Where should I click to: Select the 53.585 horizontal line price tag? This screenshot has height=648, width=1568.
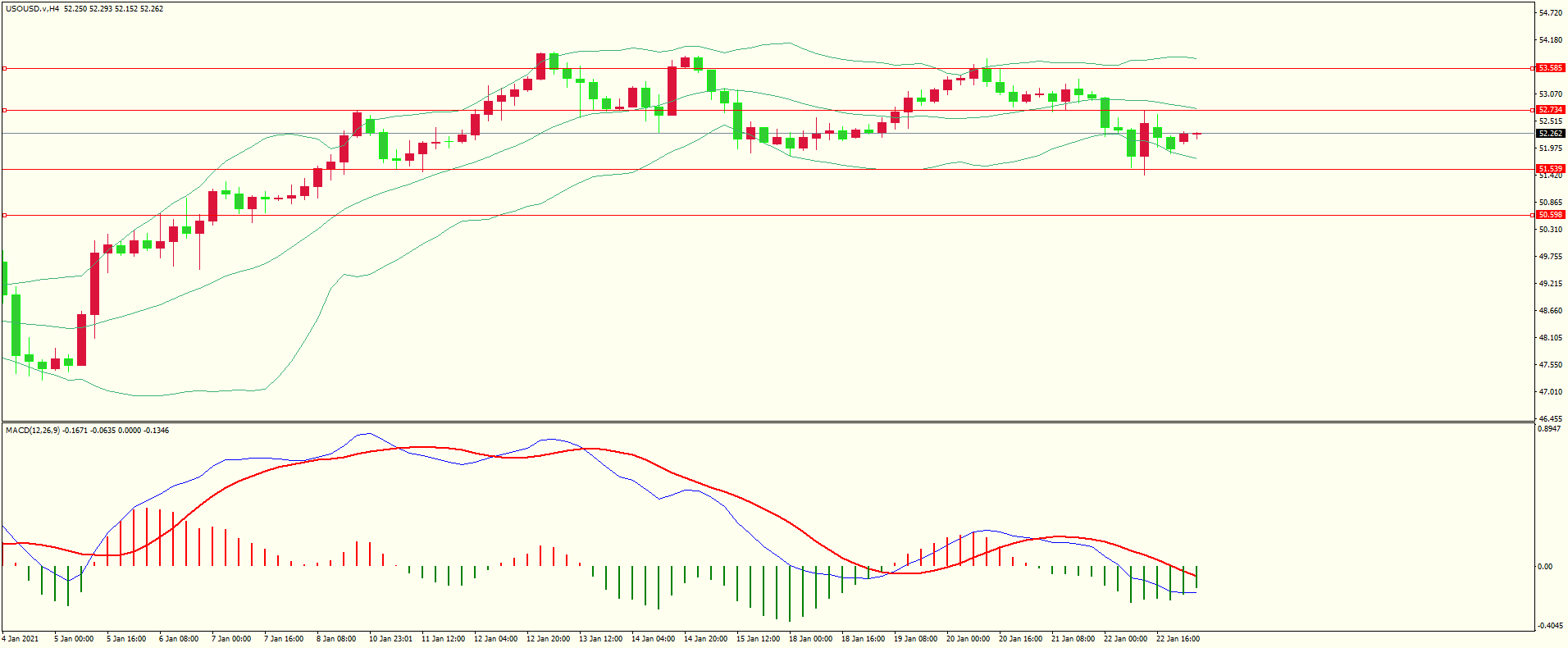coord(1550,68)
